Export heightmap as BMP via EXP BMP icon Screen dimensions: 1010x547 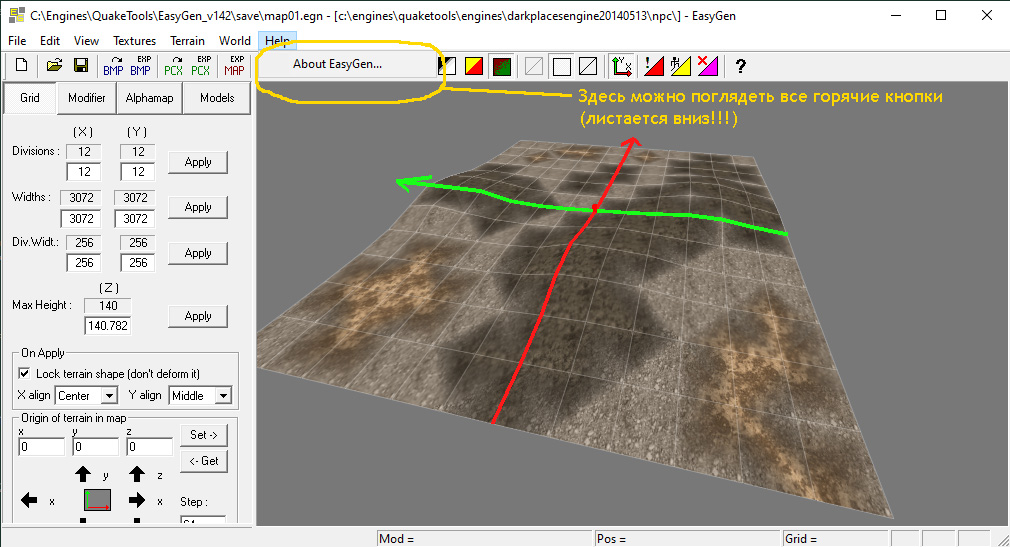(140, 66)
